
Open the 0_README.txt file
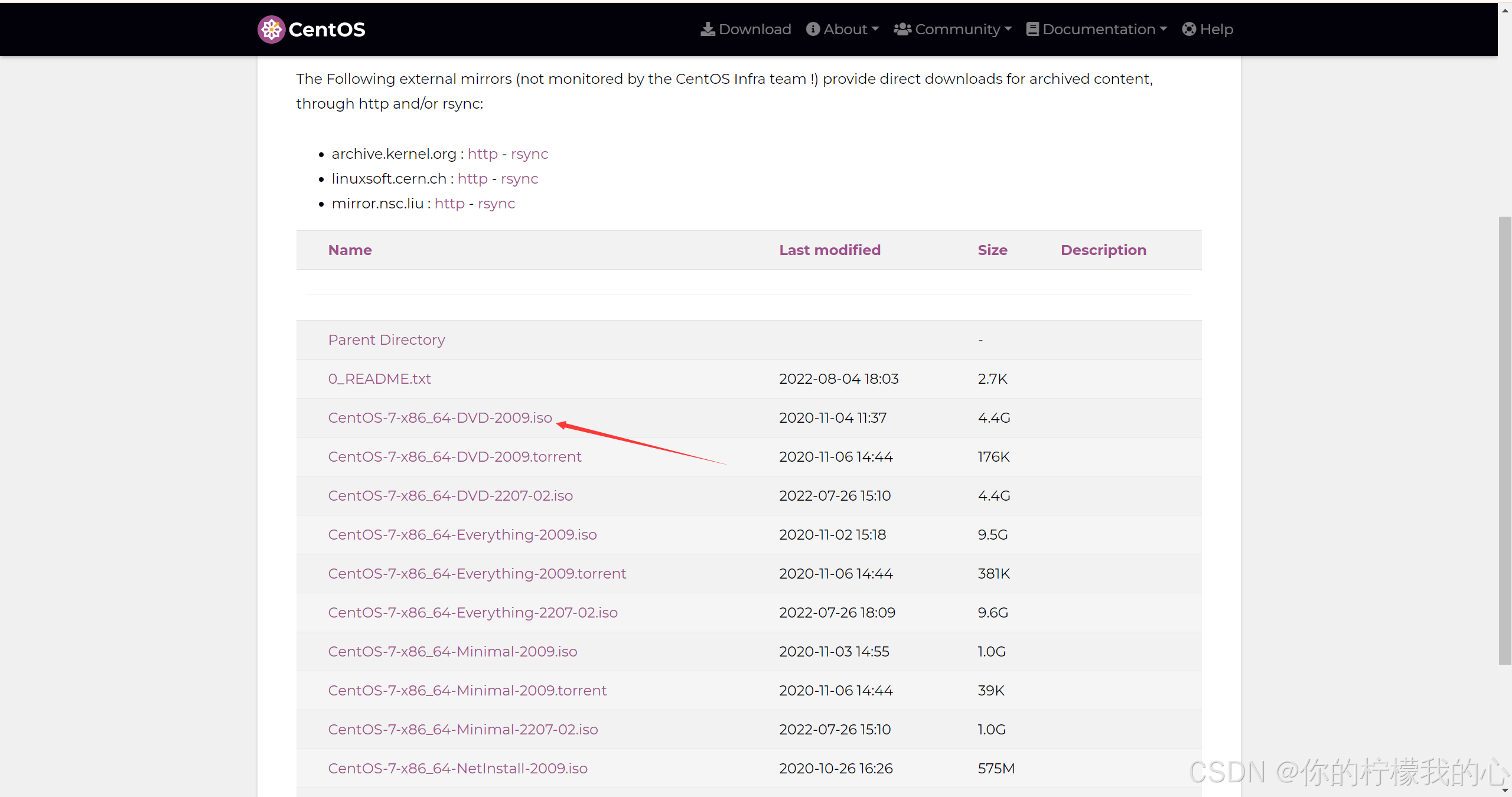[379, 379]
